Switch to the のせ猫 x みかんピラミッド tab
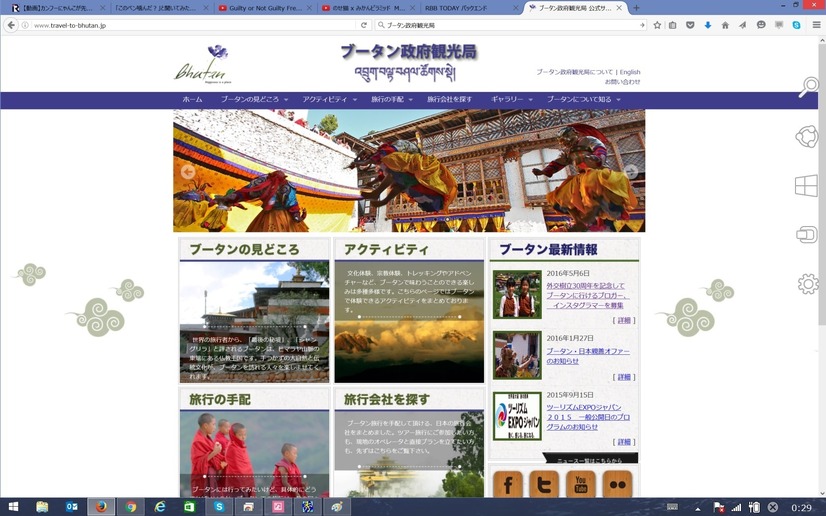The height and width of the screenshot is (516, 826). click(369, 8)
